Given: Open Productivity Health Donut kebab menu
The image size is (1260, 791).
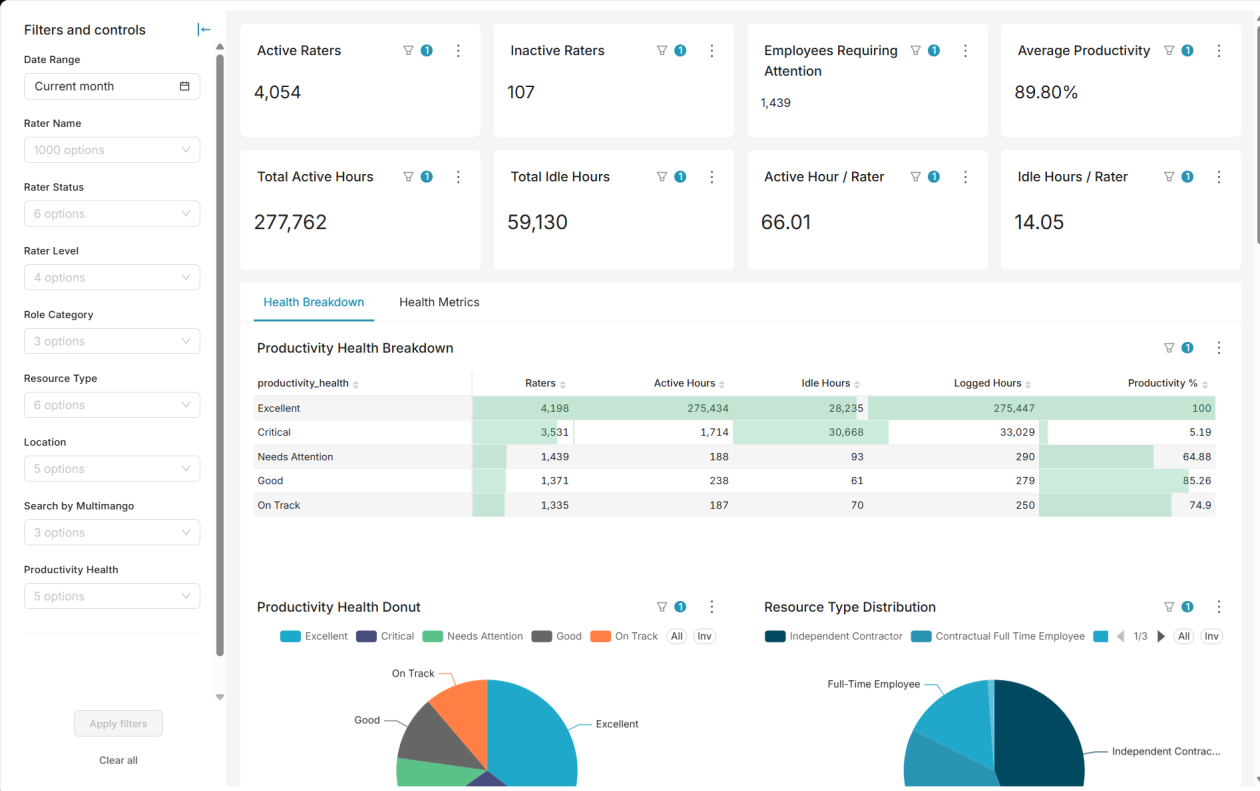Looking at the screenshot, I should [x=712, y=606].
